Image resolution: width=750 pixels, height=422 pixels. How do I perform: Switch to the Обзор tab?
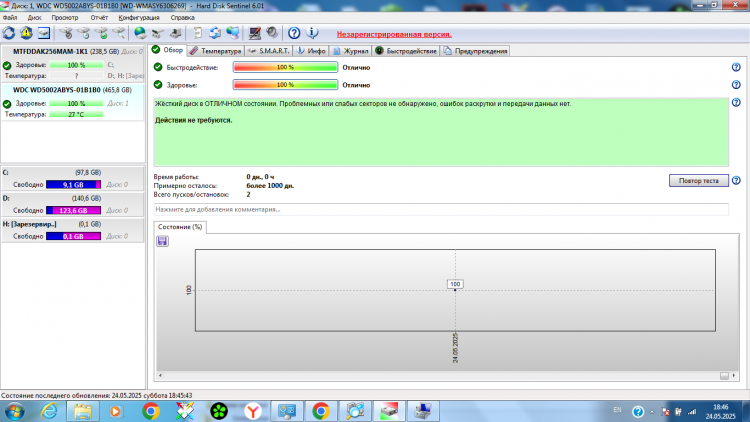click(x=167, y=50)
